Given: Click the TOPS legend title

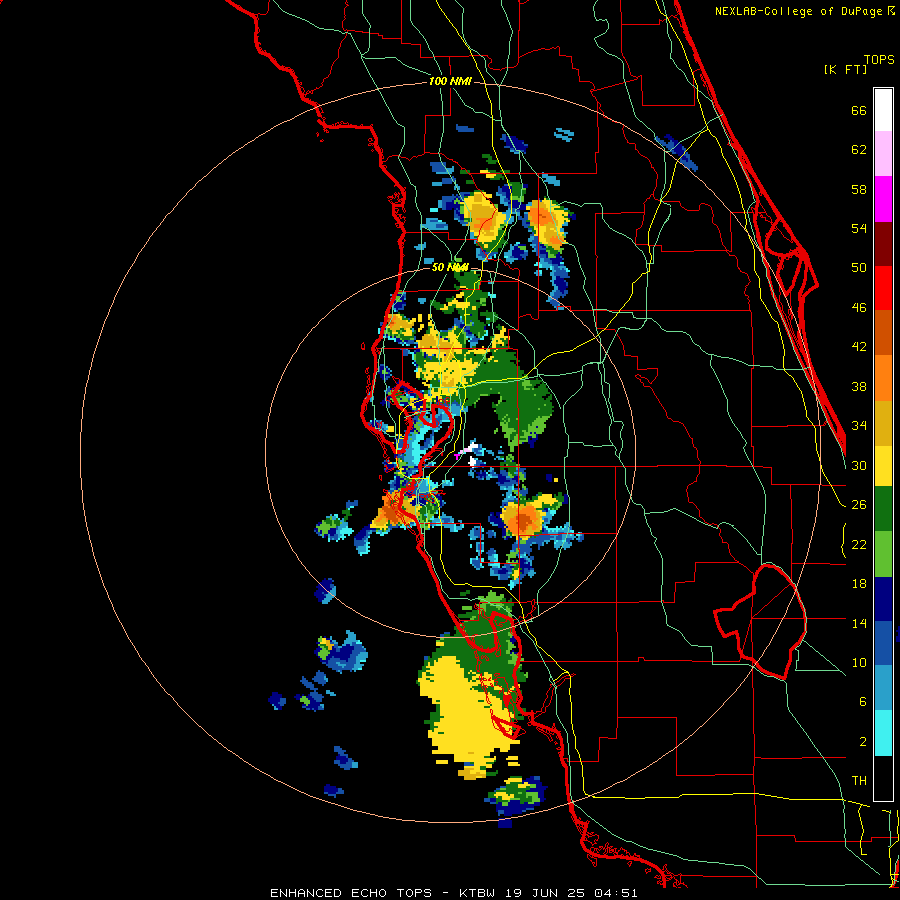Looking at the screenshot, I should (x=879, y=60).
